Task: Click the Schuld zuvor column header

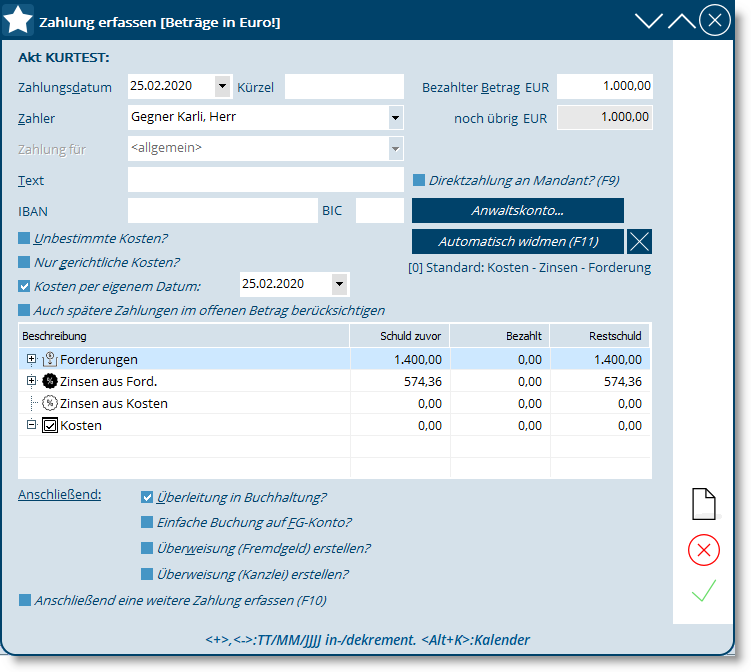Action: click(410, 336)
